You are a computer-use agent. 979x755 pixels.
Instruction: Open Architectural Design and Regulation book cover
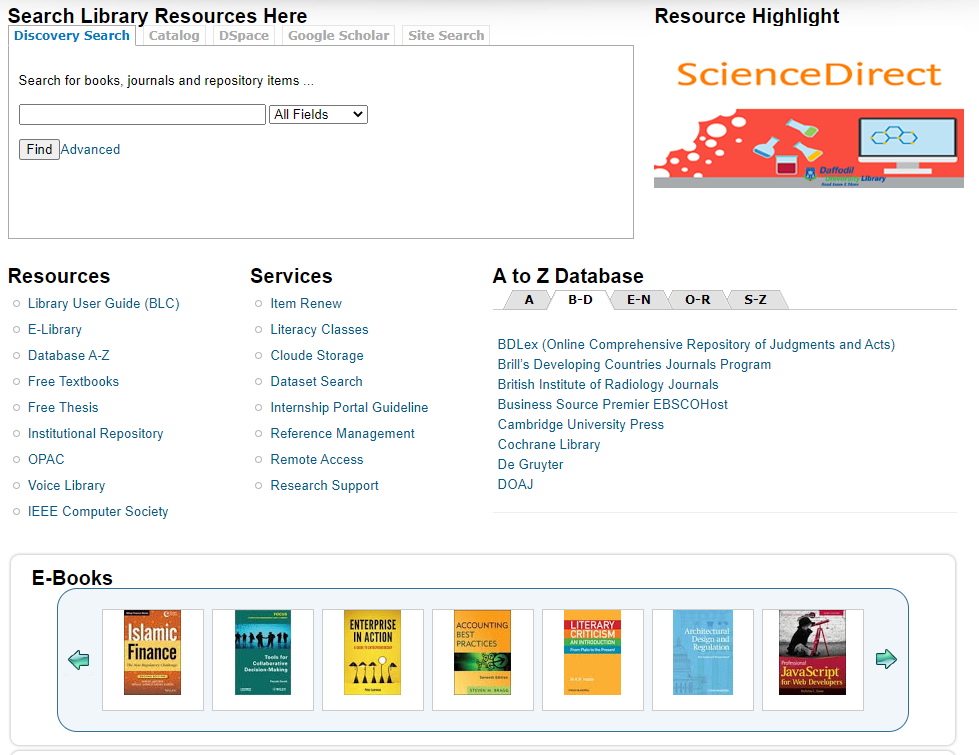point(703,653)
